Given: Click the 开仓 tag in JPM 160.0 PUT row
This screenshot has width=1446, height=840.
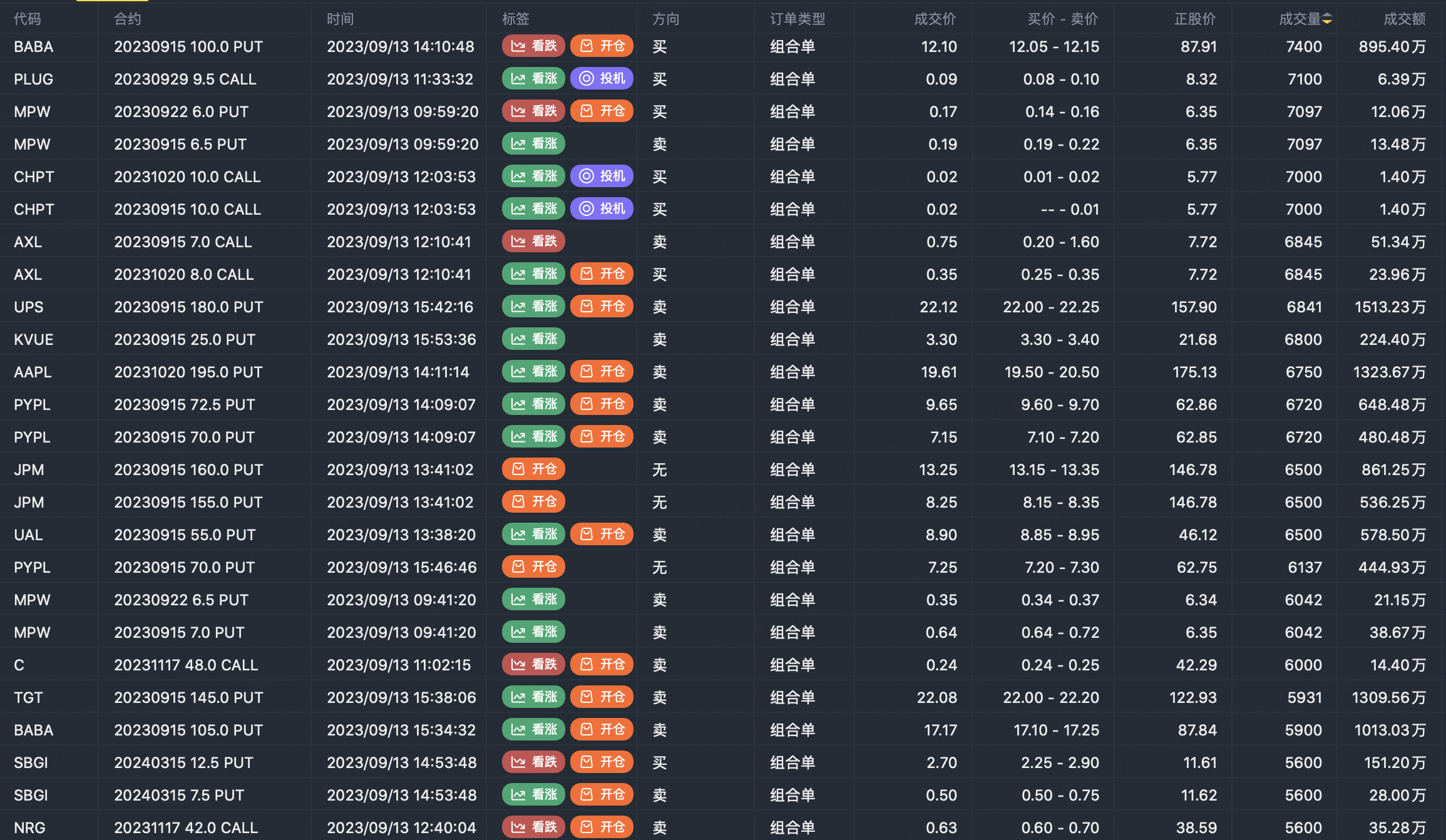Looking at the screenshot, I should point(533,469).
